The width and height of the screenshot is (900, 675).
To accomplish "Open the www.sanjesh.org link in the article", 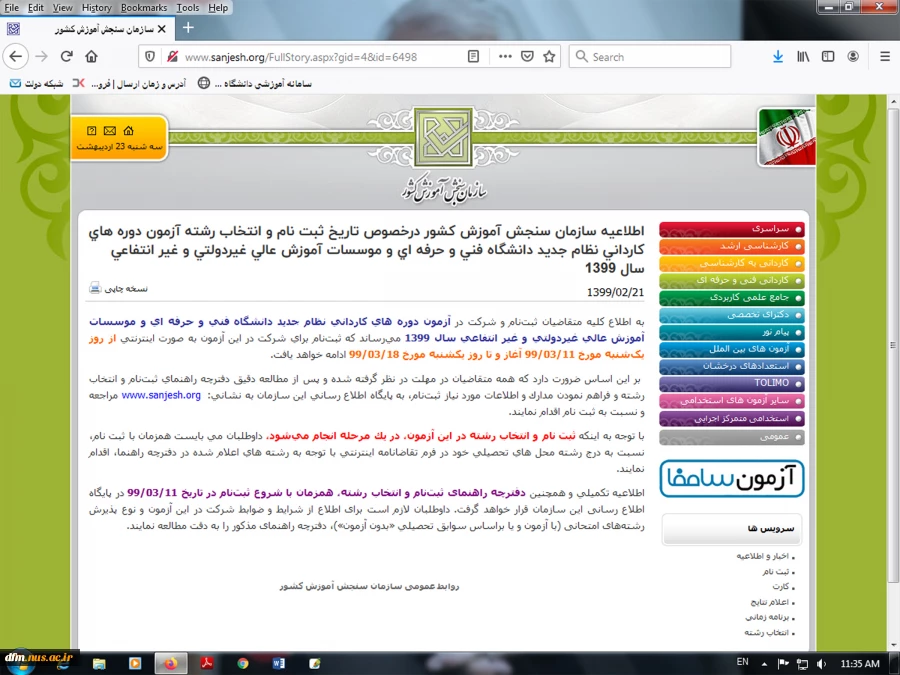I will [x=161, y=395].
